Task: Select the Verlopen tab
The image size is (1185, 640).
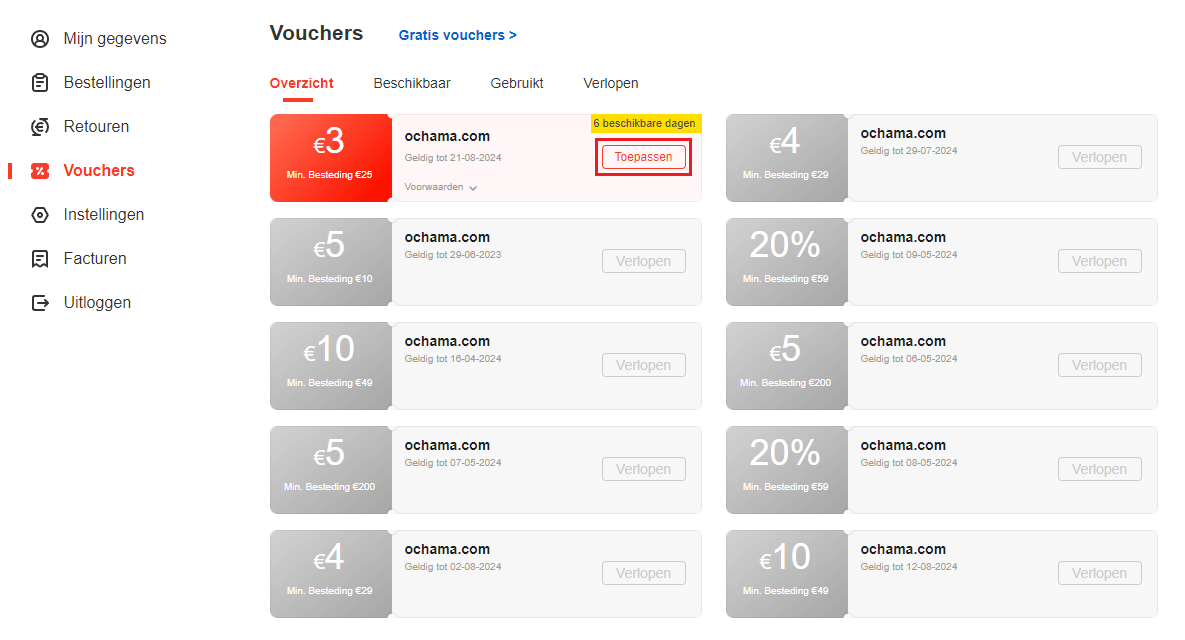Action: coord(611,84)
